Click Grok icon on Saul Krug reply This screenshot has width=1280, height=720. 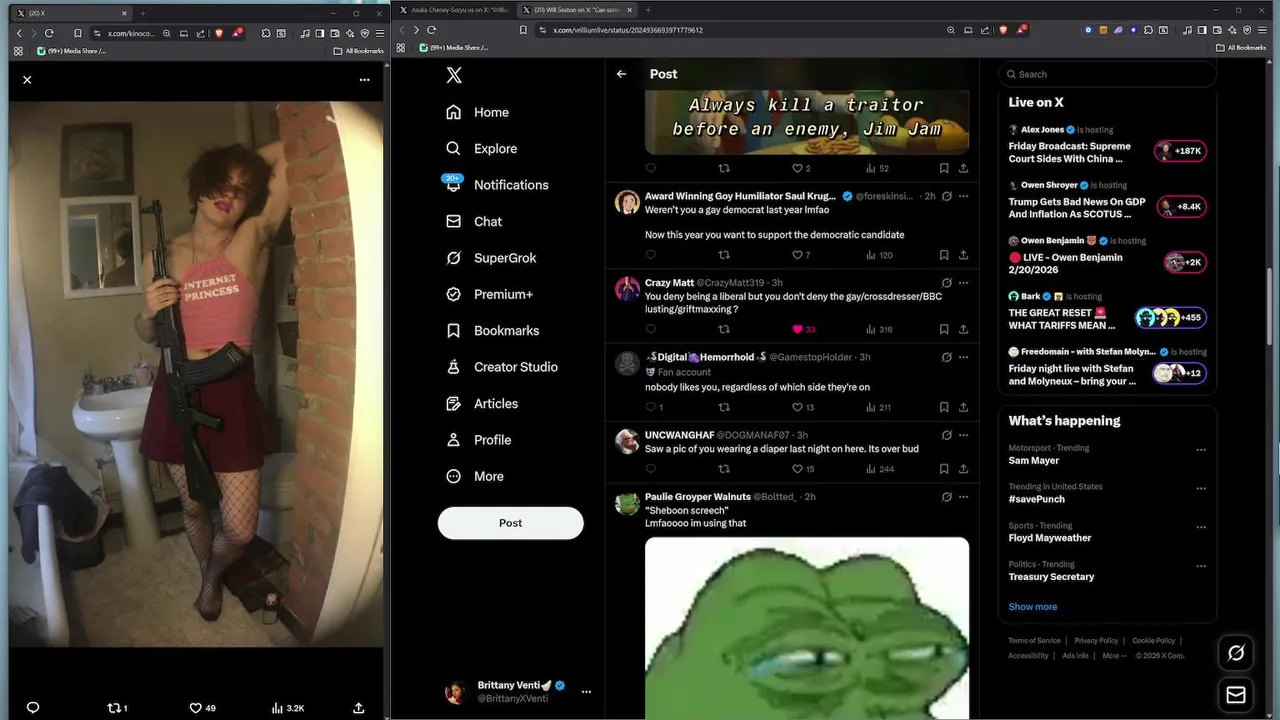(946, 196)
